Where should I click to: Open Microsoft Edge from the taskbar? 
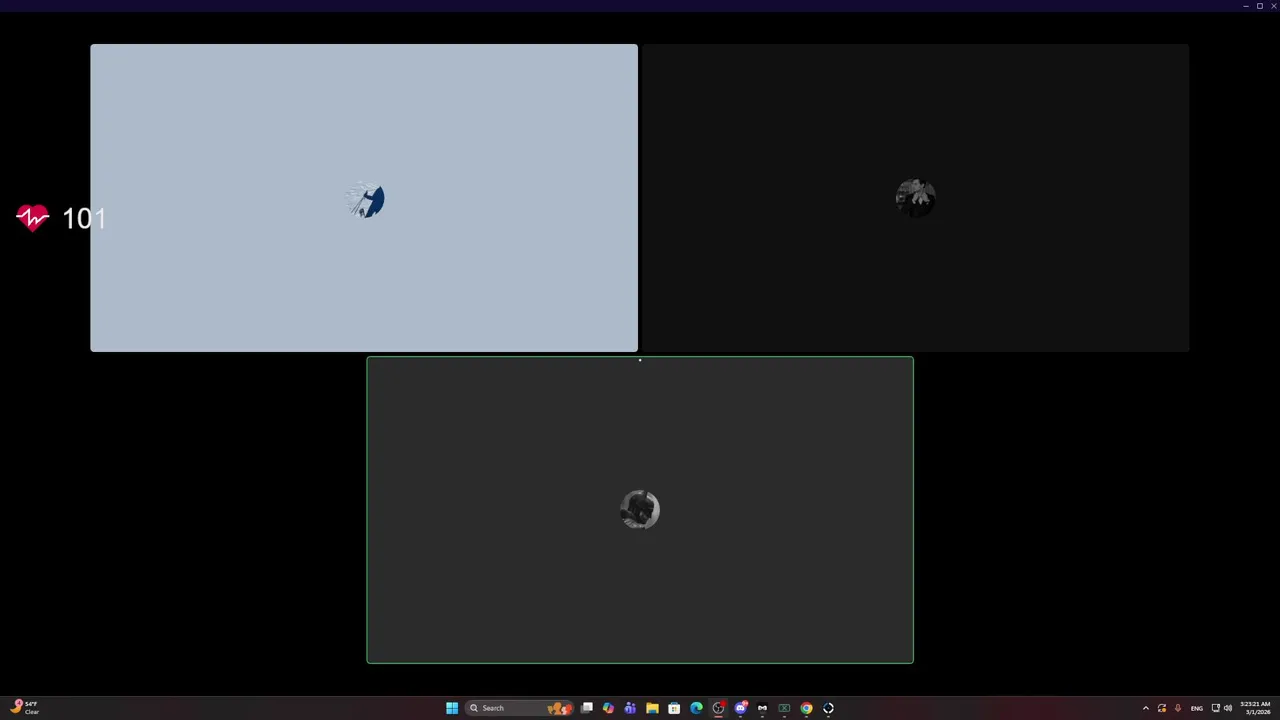(696, 708)
